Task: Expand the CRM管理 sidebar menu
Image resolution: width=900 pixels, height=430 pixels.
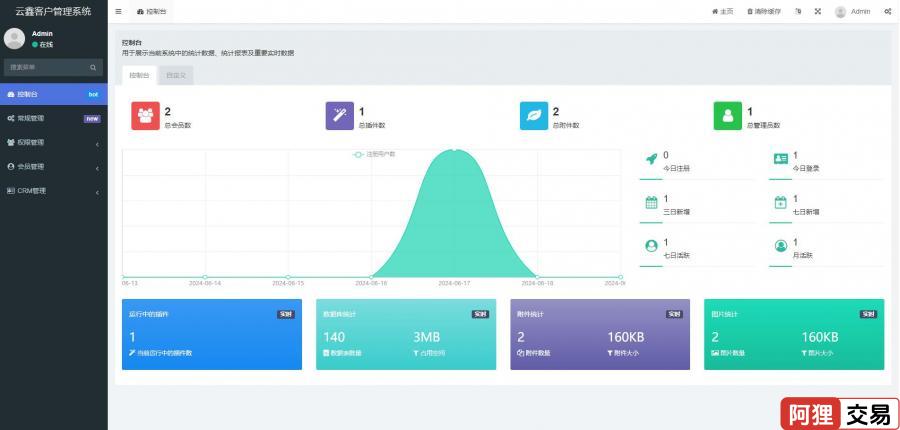Action: pyautogui.click(x=53, y=190)
